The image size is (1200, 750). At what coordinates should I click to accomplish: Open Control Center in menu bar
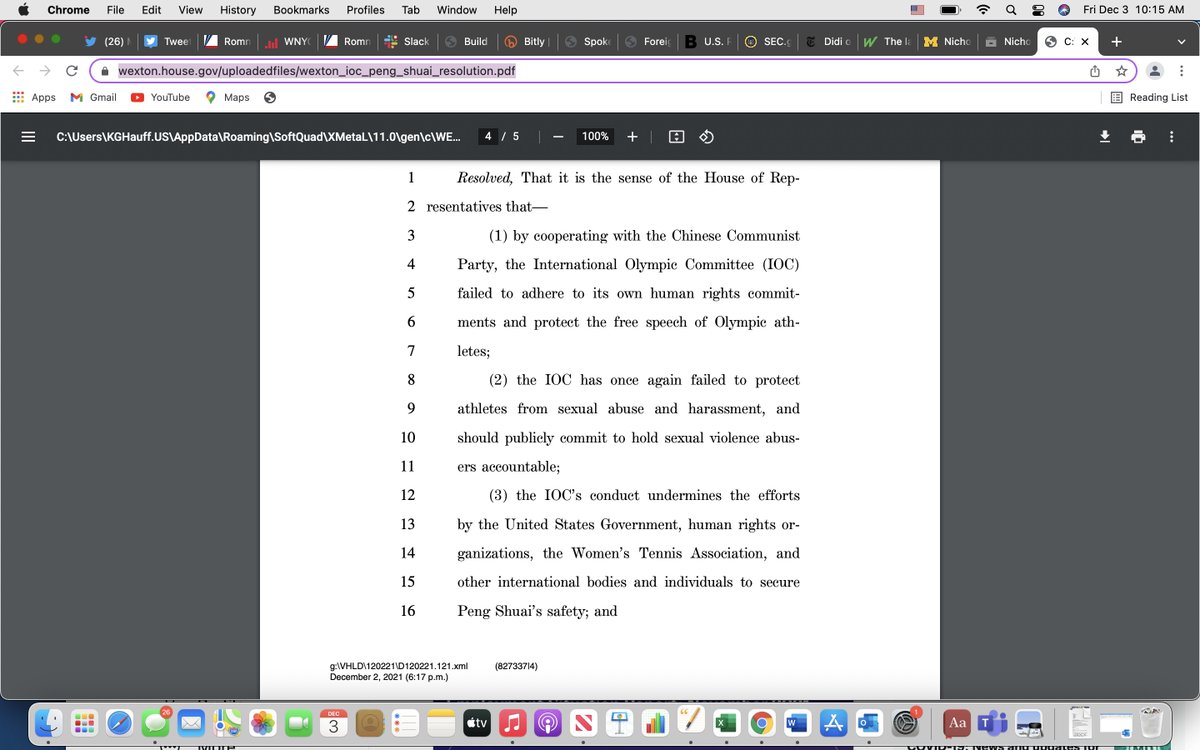(x=1037, y=10)
